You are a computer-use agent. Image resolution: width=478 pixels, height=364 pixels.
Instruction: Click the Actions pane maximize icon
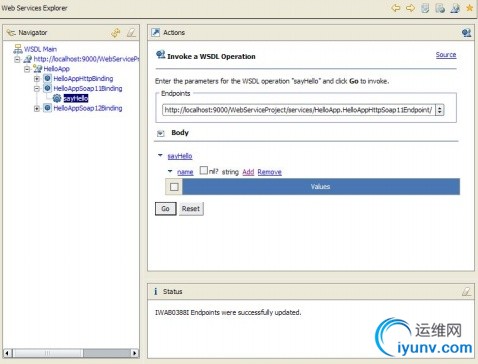(x=466, y=33)
